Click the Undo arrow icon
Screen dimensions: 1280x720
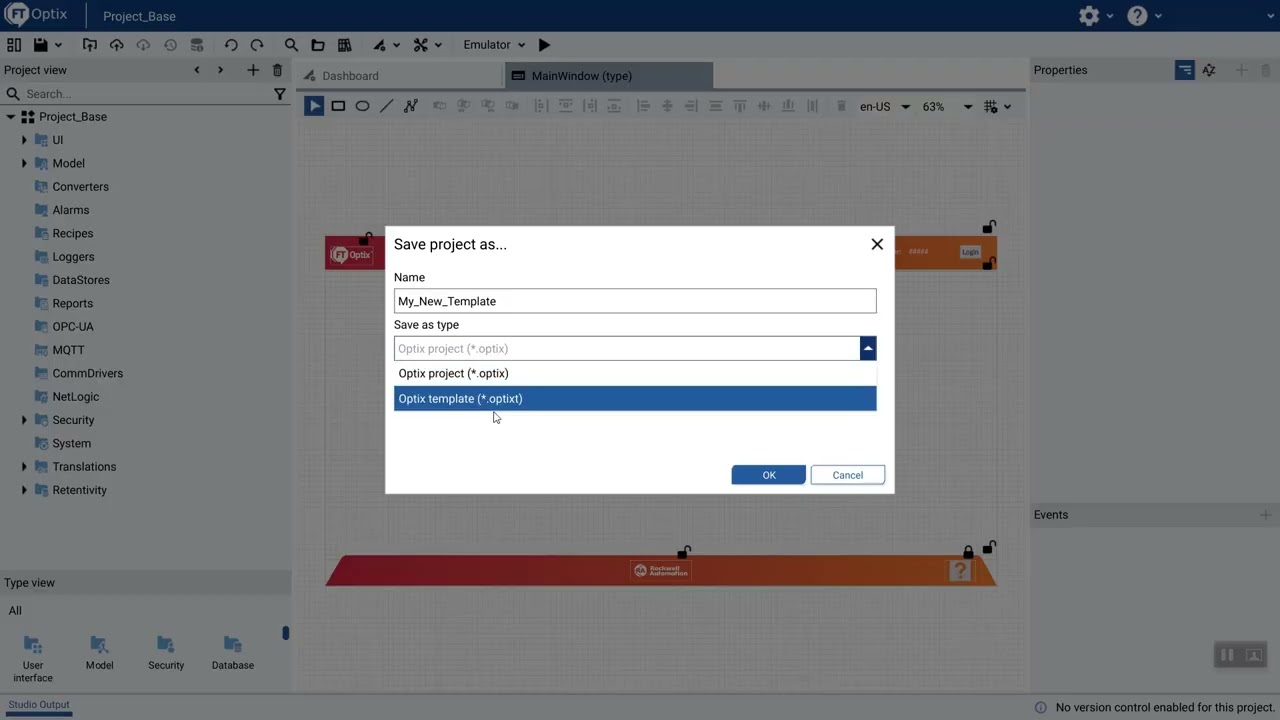click(231, 45)
